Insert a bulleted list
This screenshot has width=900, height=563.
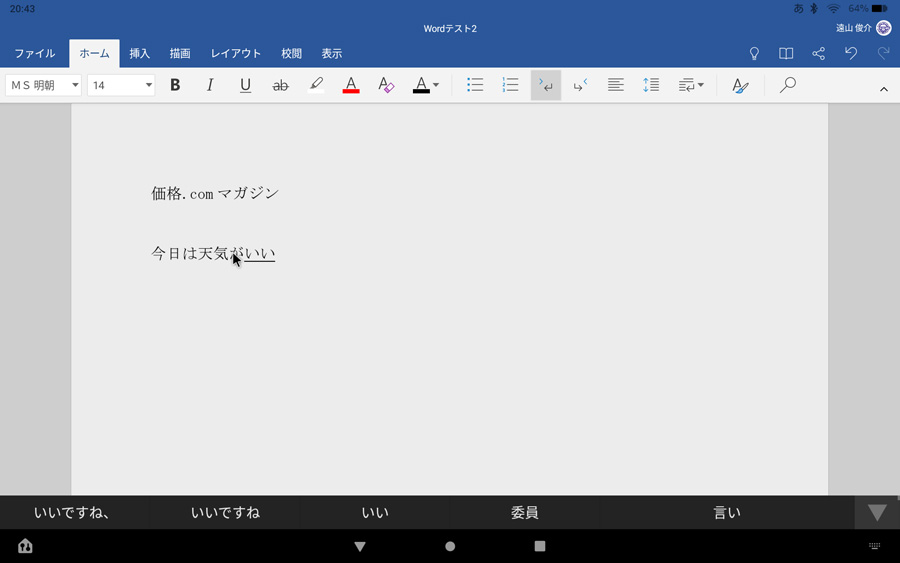[475, 85]
